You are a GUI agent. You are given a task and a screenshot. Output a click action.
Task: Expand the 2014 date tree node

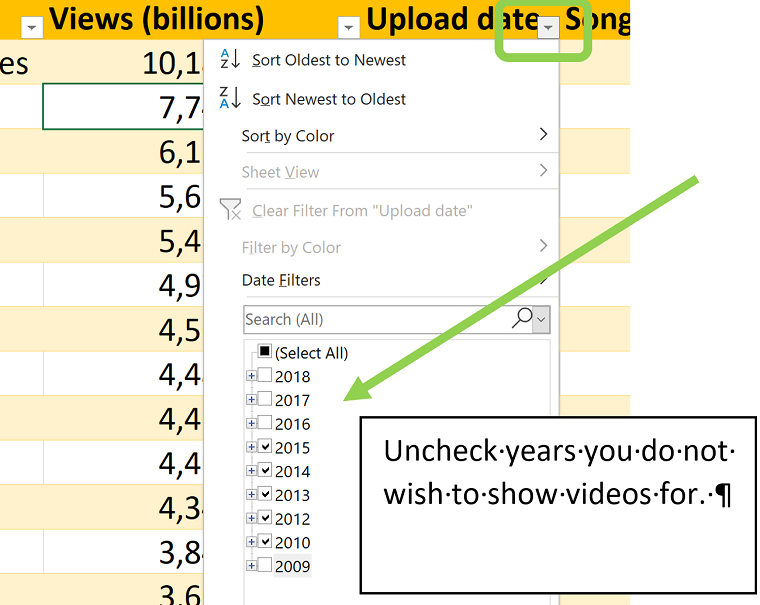coord(251,471)
